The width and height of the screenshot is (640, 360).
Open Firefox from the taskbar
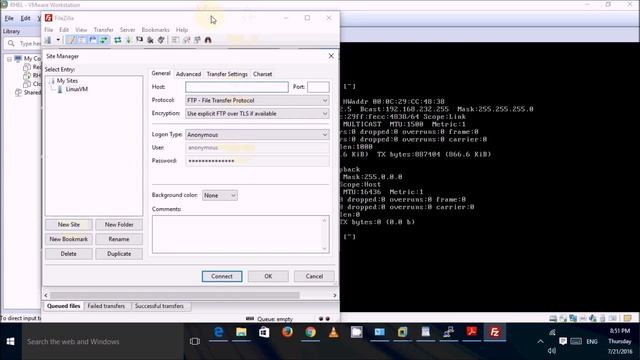point(287,332)
